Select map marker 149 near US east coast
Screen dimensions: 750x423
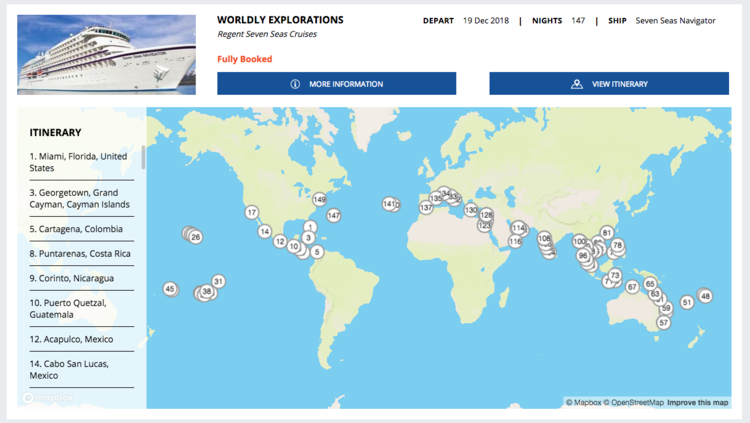[320, 199]
